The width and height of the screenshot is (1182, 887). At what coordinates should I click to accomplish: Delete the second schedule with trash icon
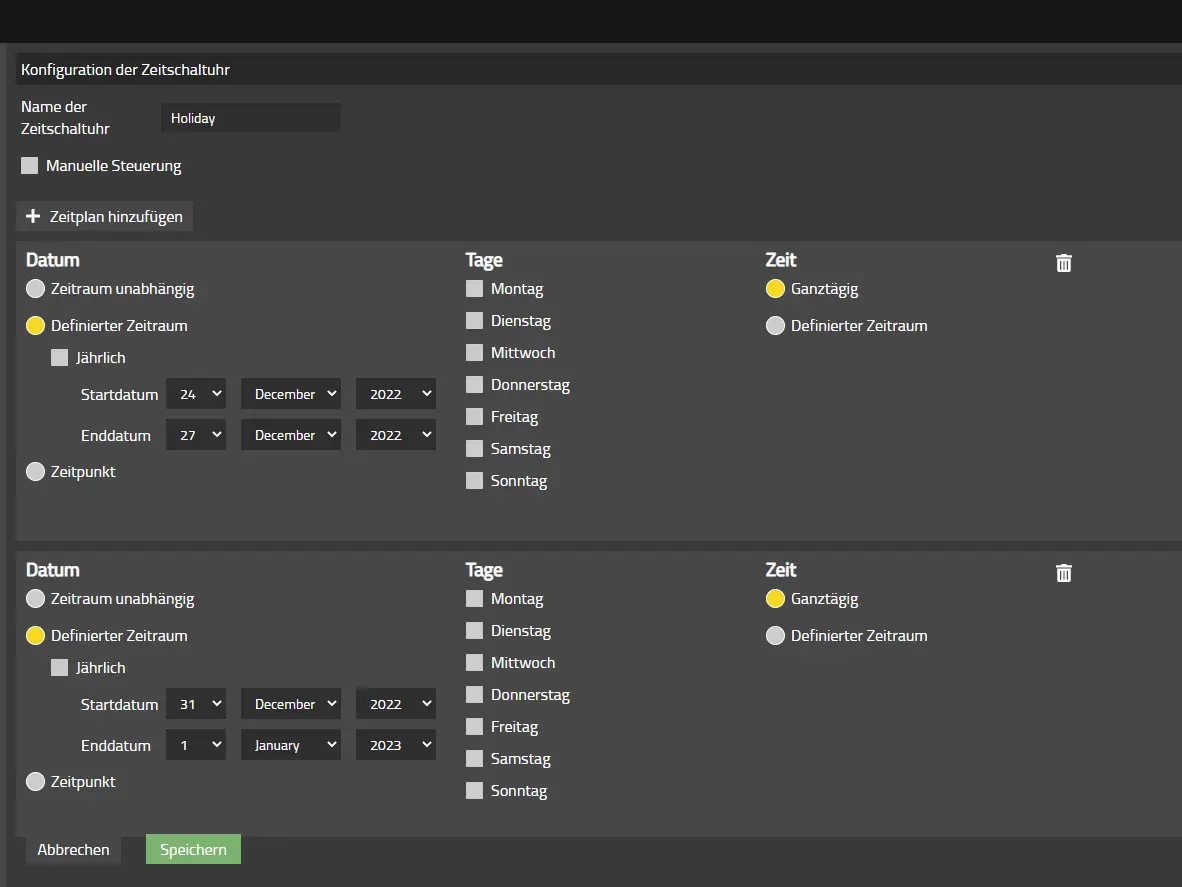1064,573
